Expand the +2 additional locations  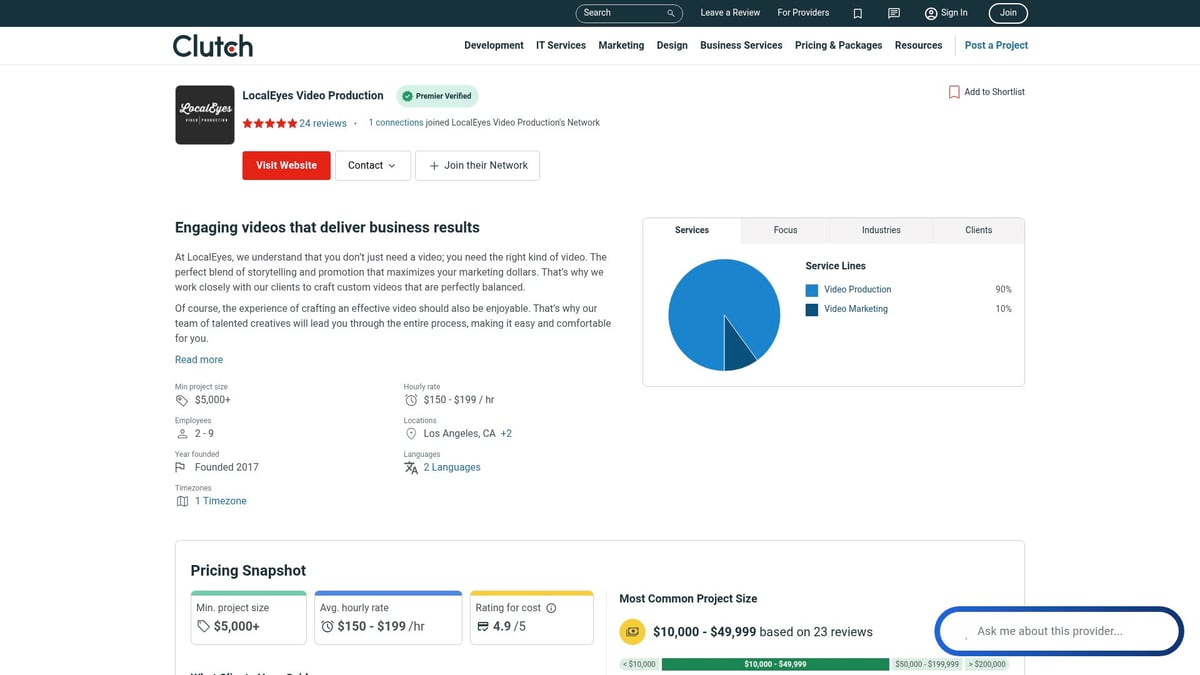506,434
